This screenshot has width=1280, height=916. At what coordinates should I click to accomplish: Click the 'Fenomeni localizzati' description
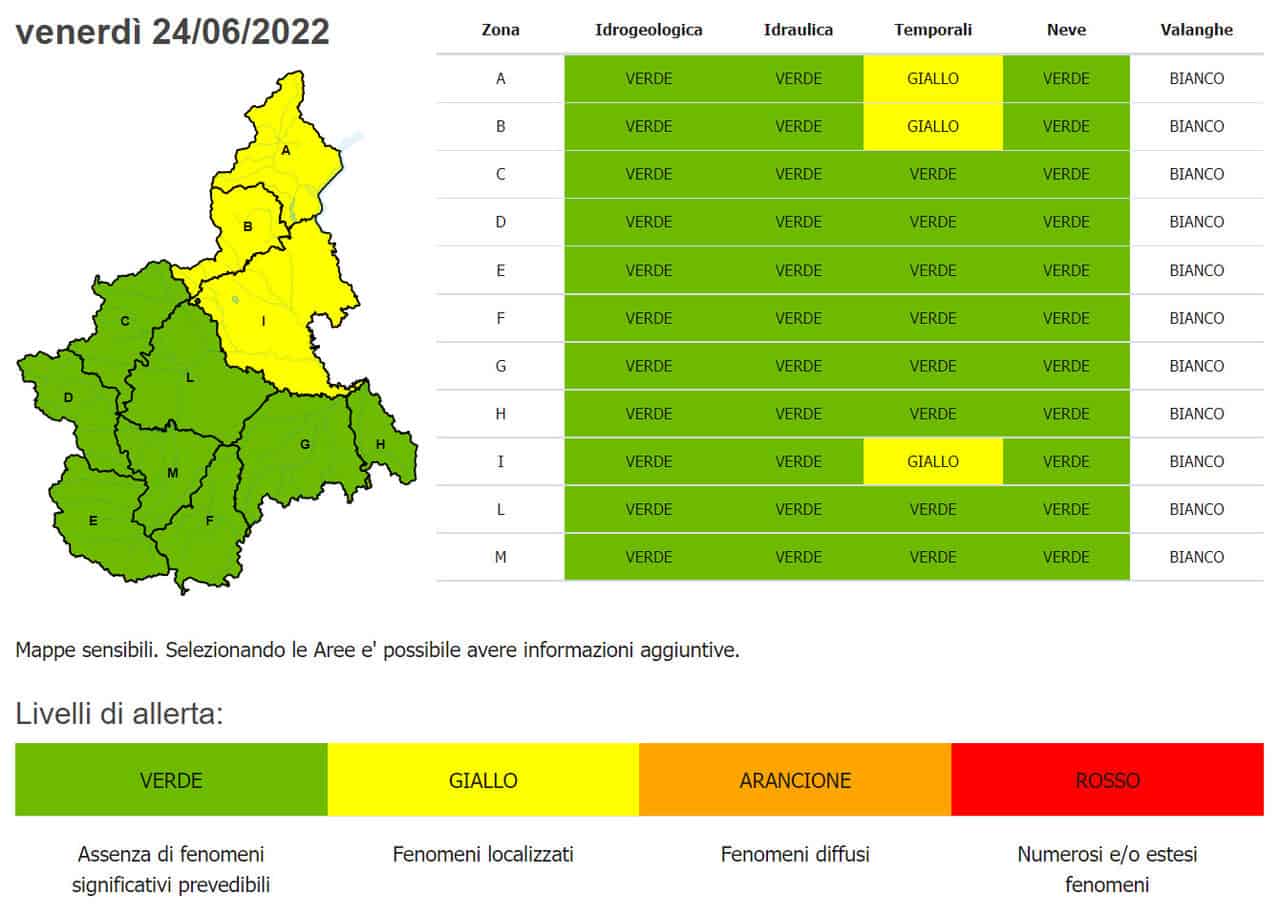[483, 855]
